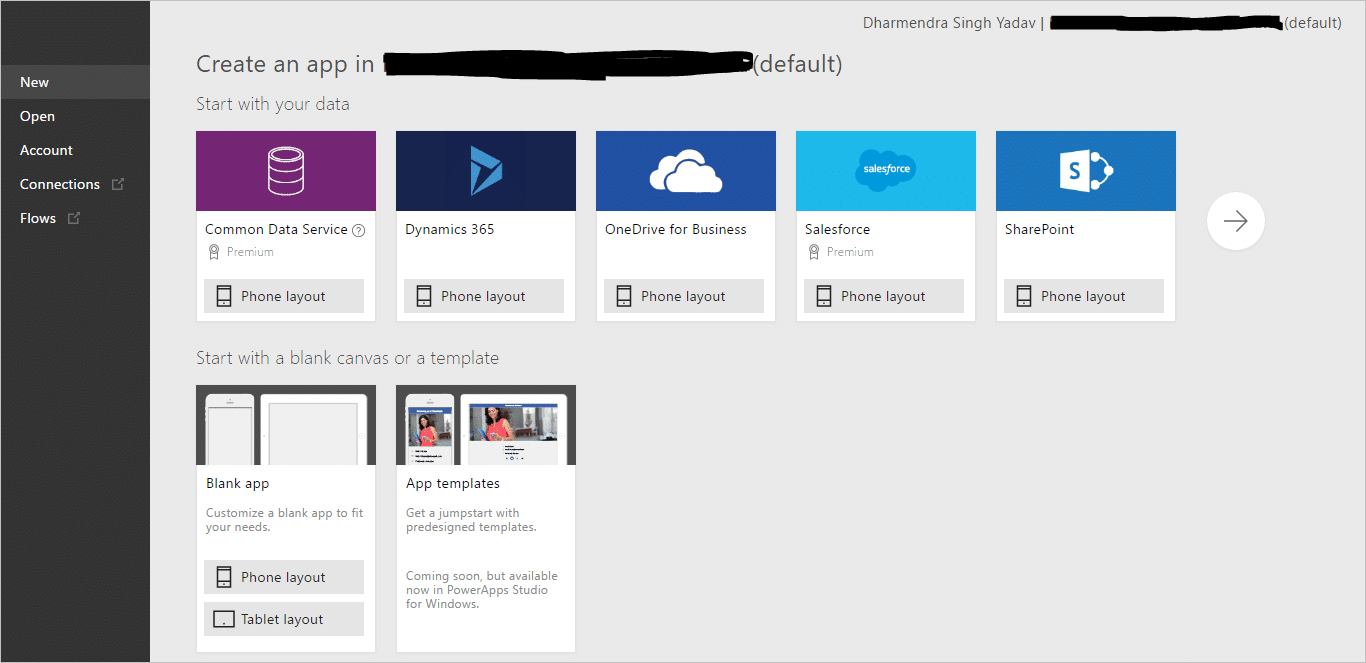
Task: Click the Blank app title
Action: click(x=238, y=483)
